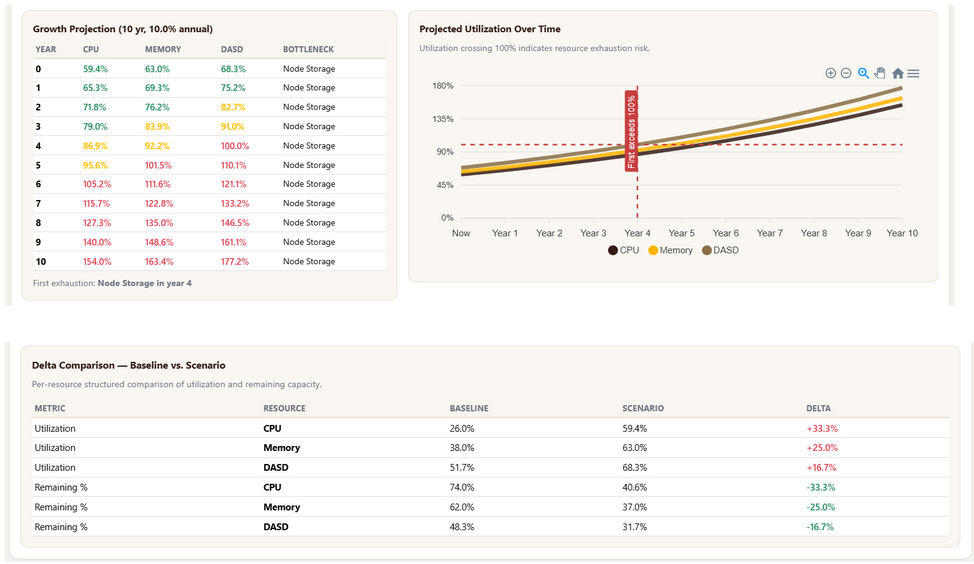Click the '+16.7%' delta value
The width and height of the screenshot is (974, 564).
pos(821,468)
